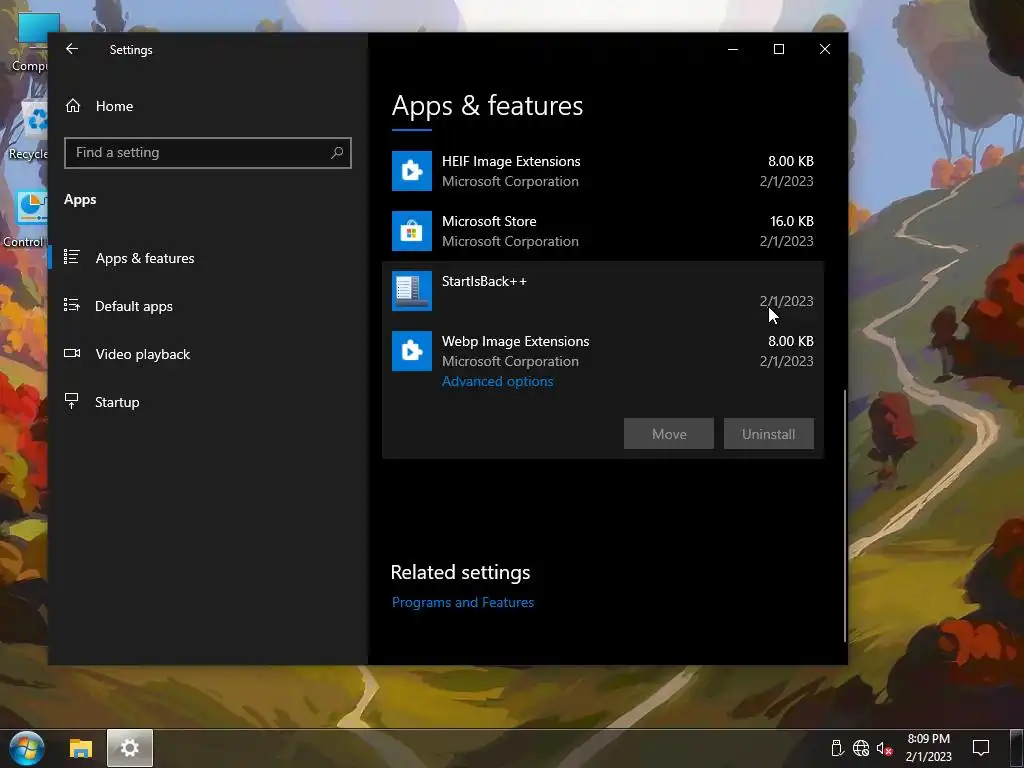Click the Uninstall button
The width and height of the screenshot is (1024, 768).
coord(769,434)
